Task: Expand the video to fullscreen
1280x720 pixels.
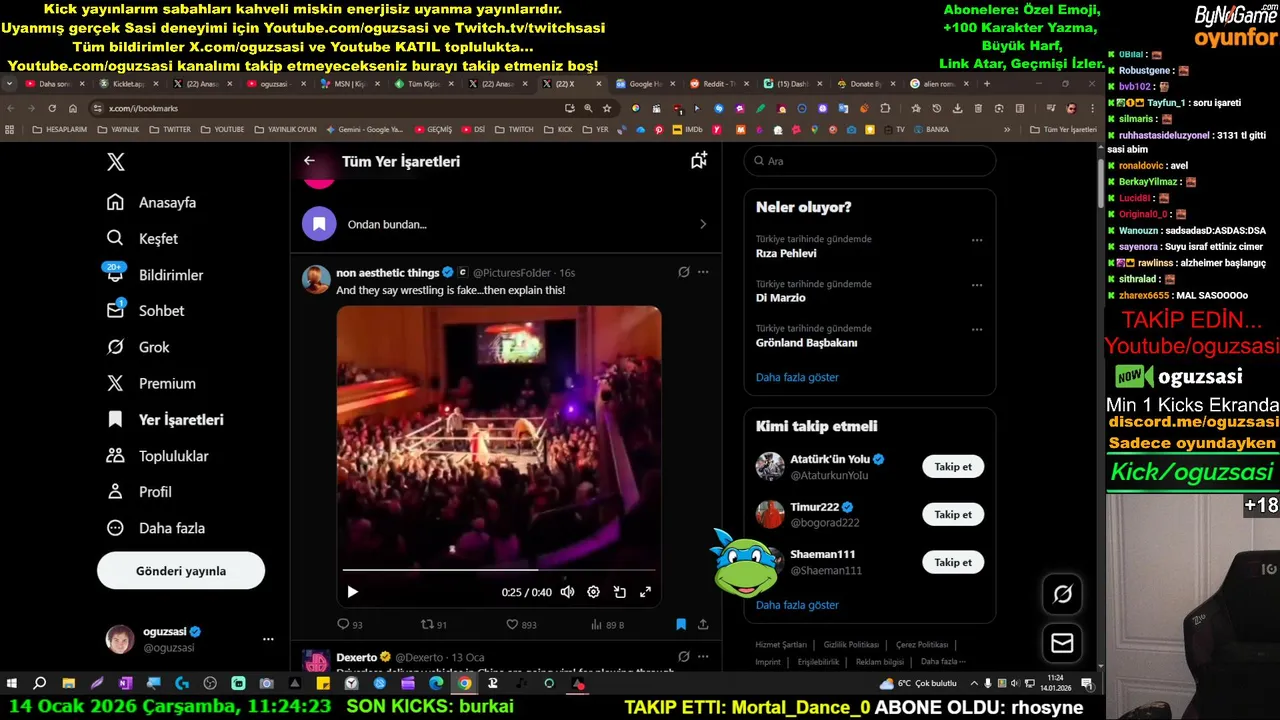Action: (646, 592)
